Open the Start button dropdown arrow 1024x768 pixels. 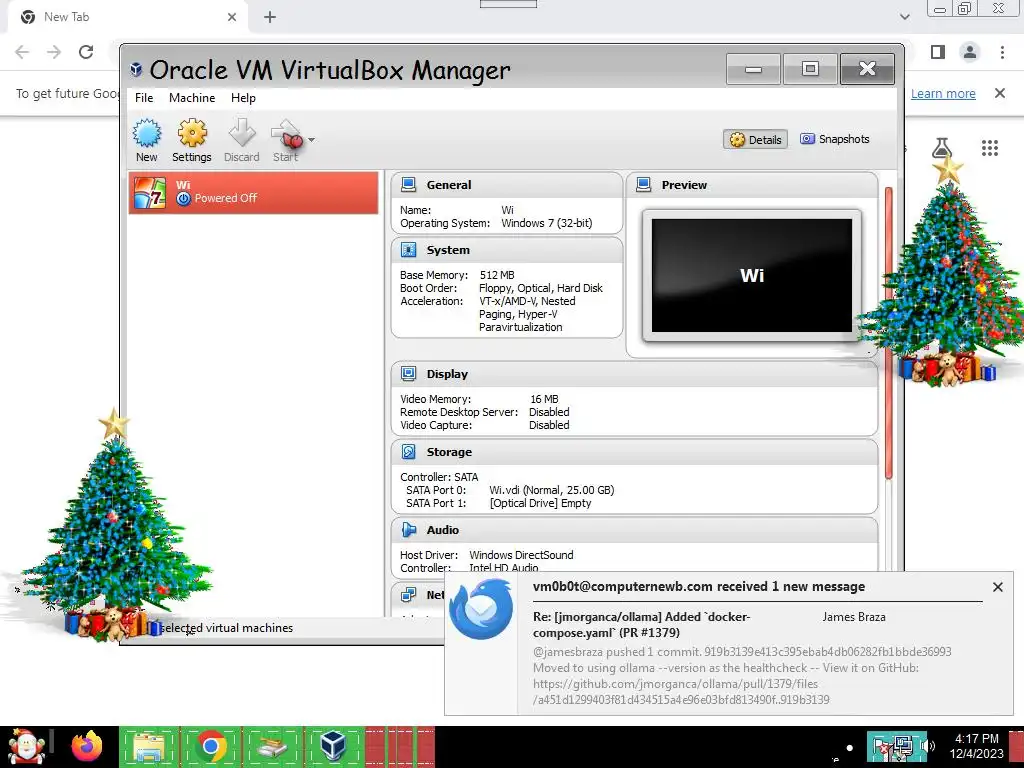(x=312, y=140)
